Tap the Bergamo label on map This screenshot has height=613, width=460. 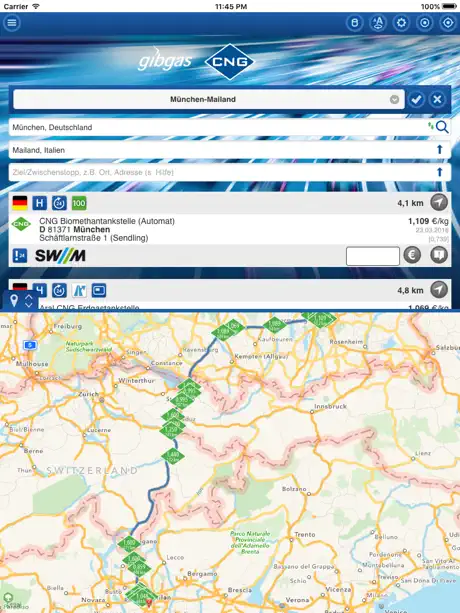pyautogui.click(x=202, y=574)
